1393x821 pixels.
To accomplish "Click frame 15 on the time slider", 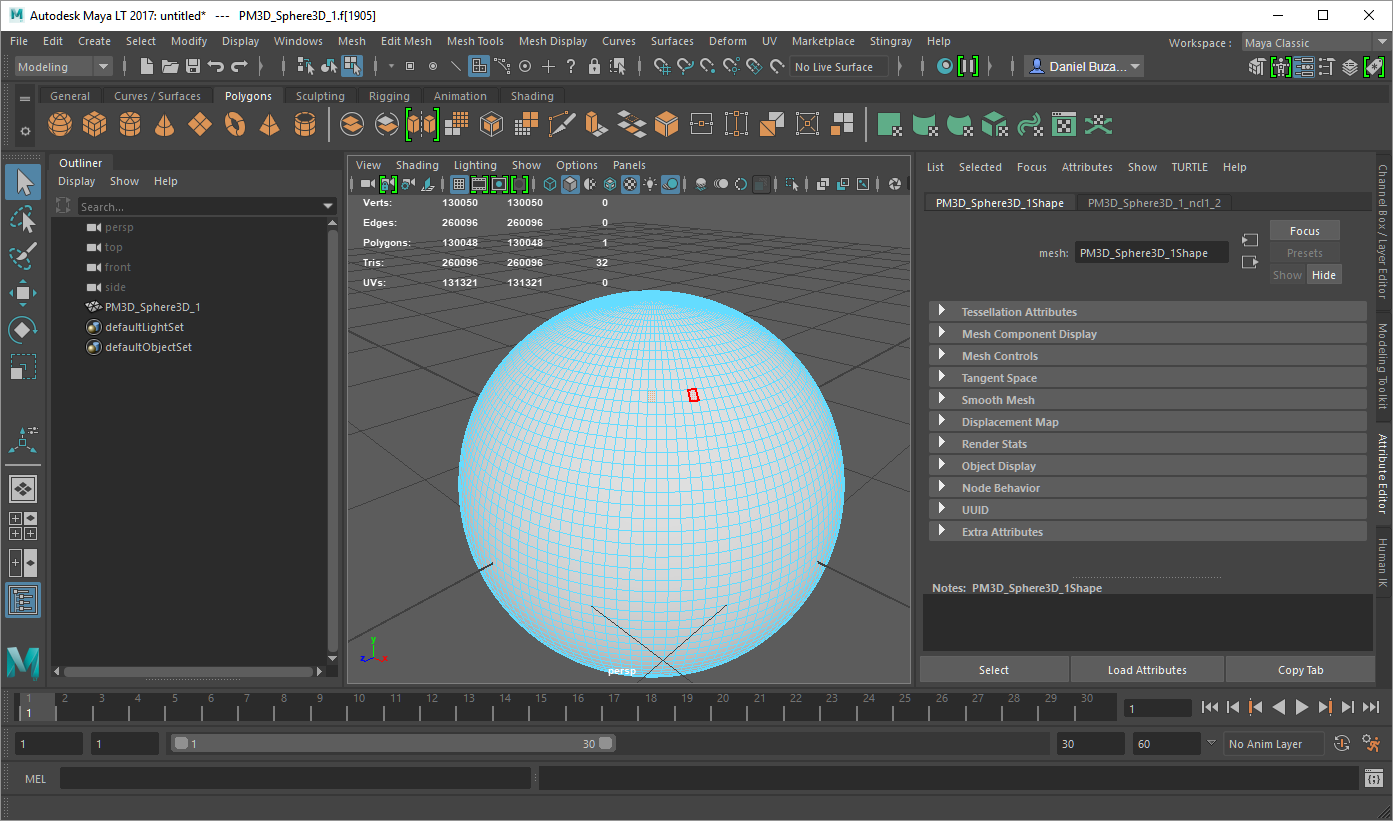I will 541,705.
